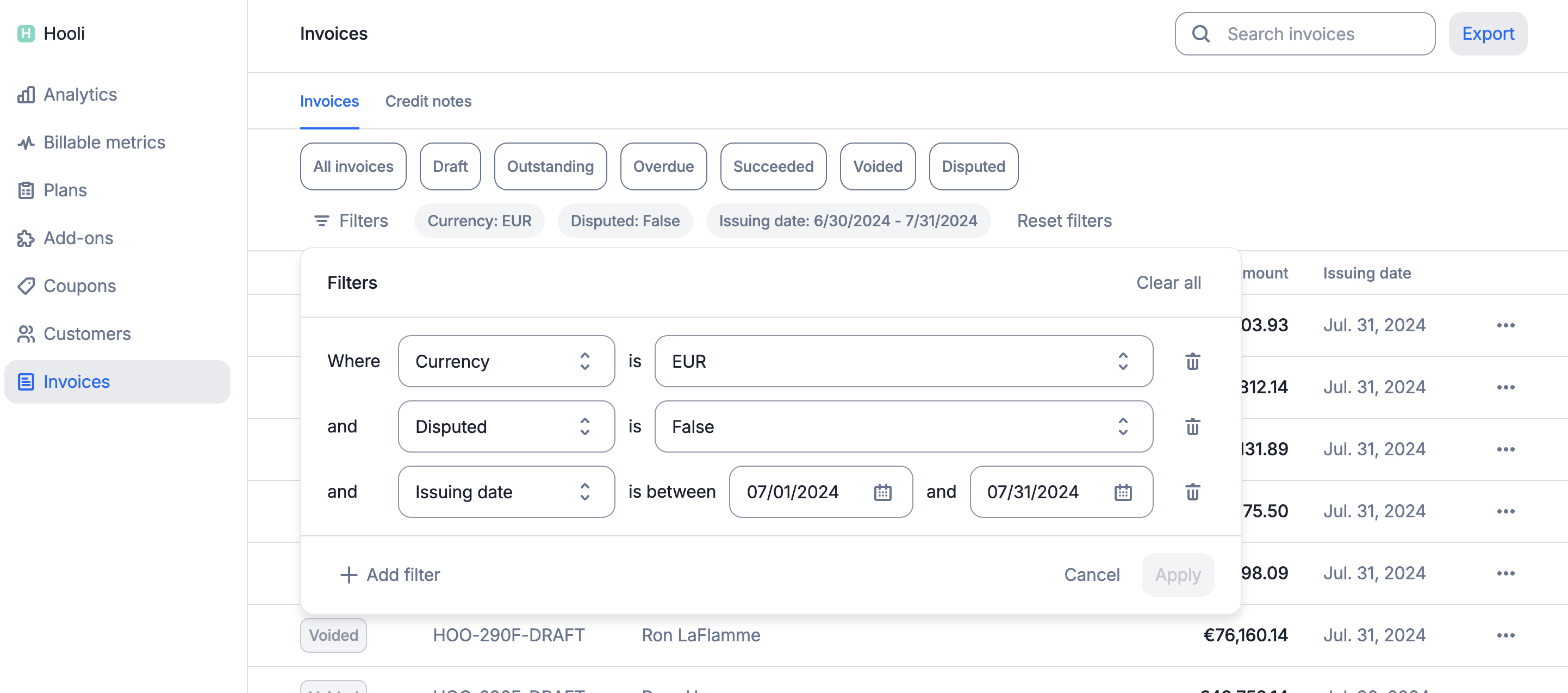Click customer name Ron LaFlamme
1568x693 pixels.
(x=701, y=635)
